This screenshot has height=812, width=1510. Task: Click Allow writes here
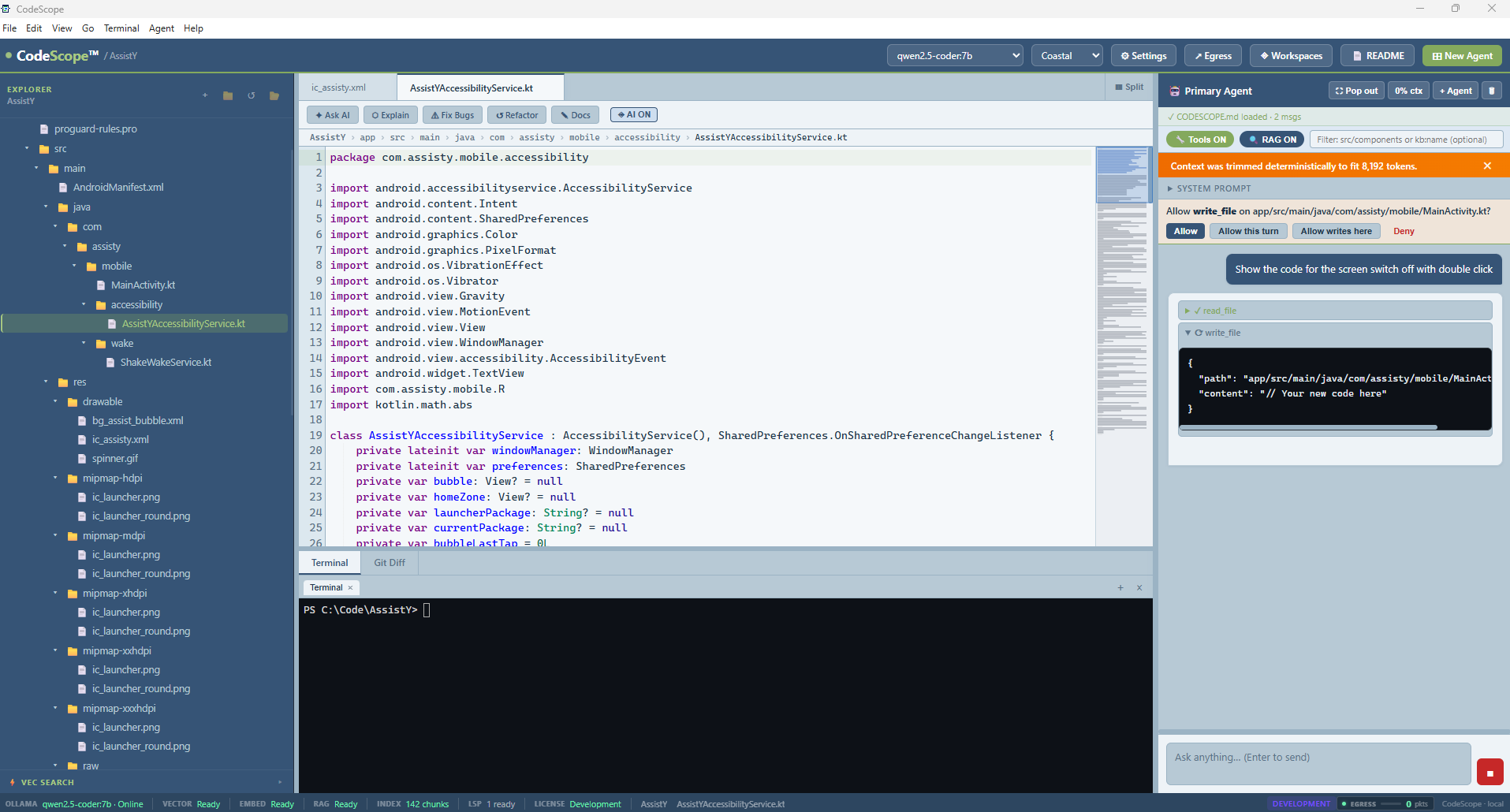tap(1336, 231)
